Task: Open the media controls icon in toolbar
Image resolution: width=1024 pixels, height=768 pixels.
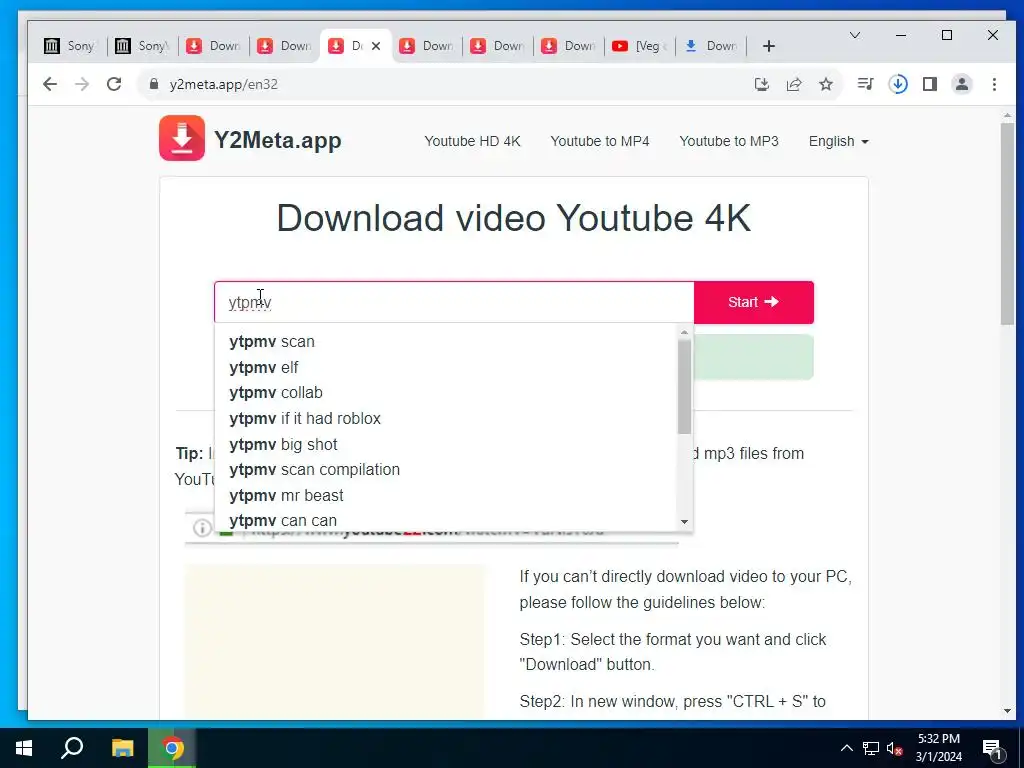Action: (865, 84)
